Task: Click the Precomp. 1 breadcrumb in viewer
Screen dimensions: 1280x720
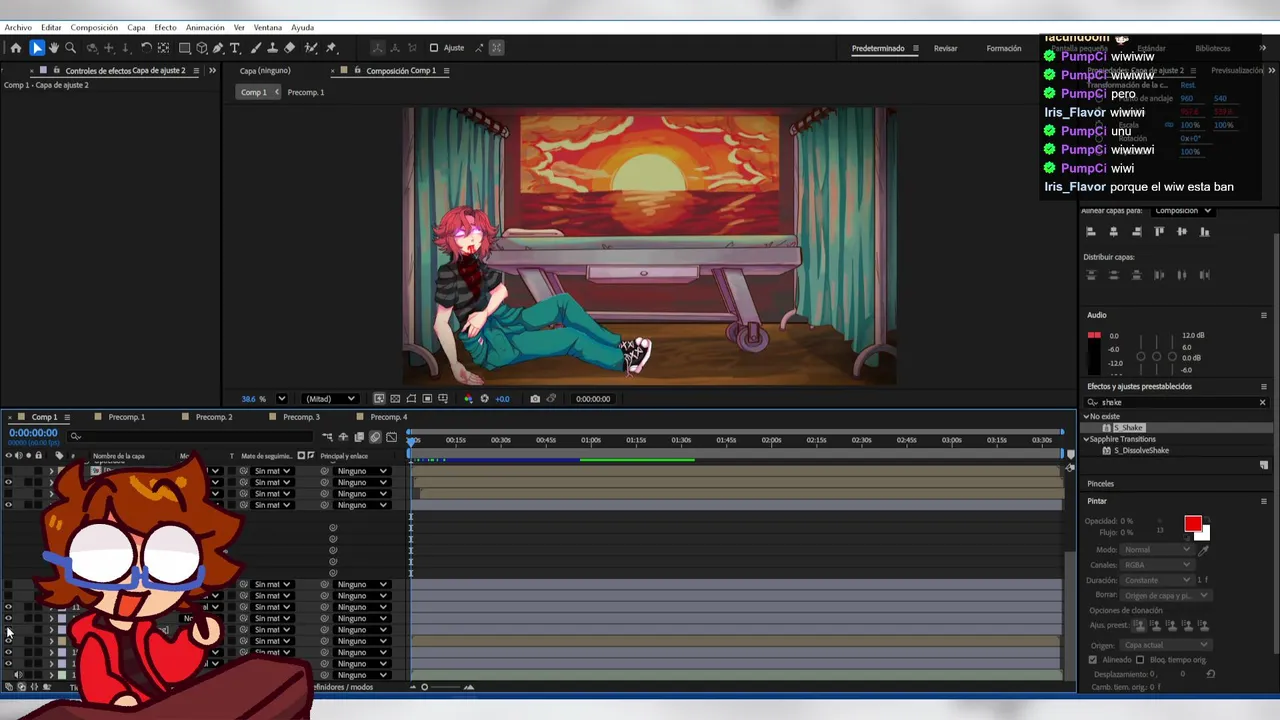Action: 306,92
